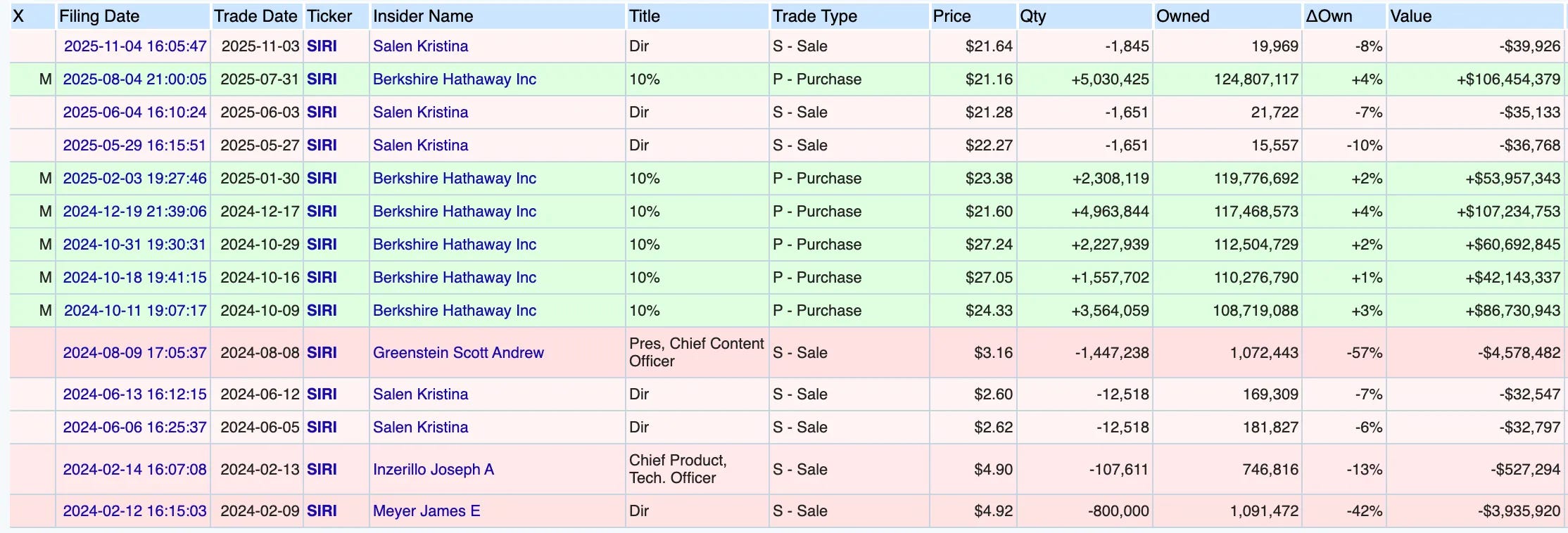Click SIRI ticker in first table row
Image resolution: width=1568 pixels, height=533 pixels.
[x=322, y=46]
